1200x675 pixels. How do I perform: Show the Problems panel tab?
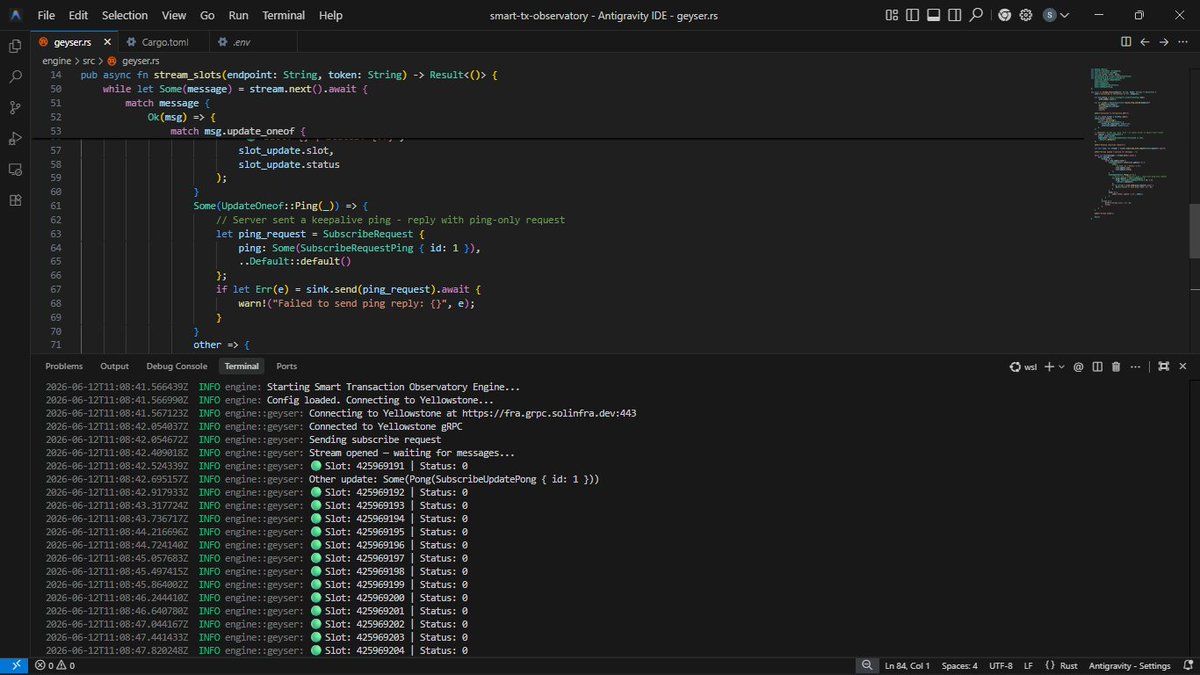pyautogui.click(x=64, y=367)
